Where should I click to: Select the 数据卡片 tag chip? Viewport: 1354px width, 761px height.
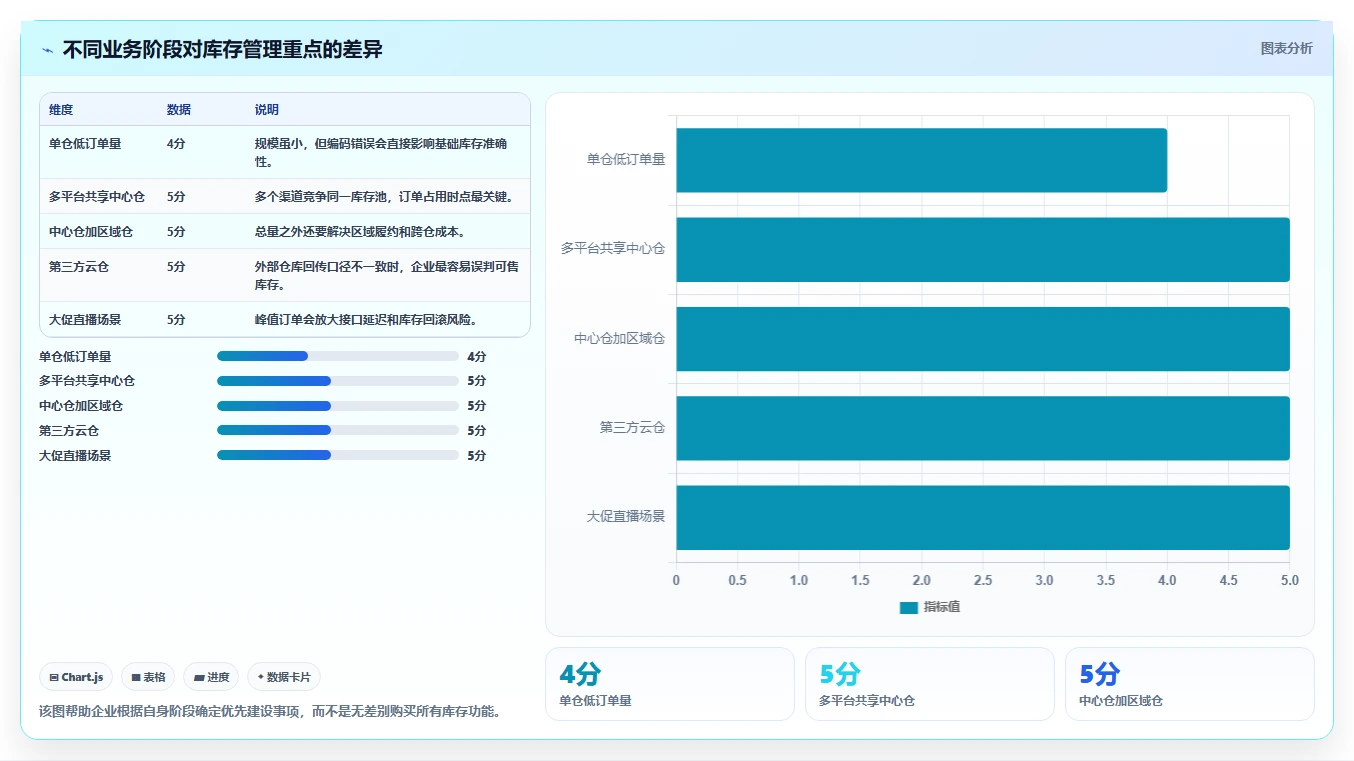coord(284,677)
